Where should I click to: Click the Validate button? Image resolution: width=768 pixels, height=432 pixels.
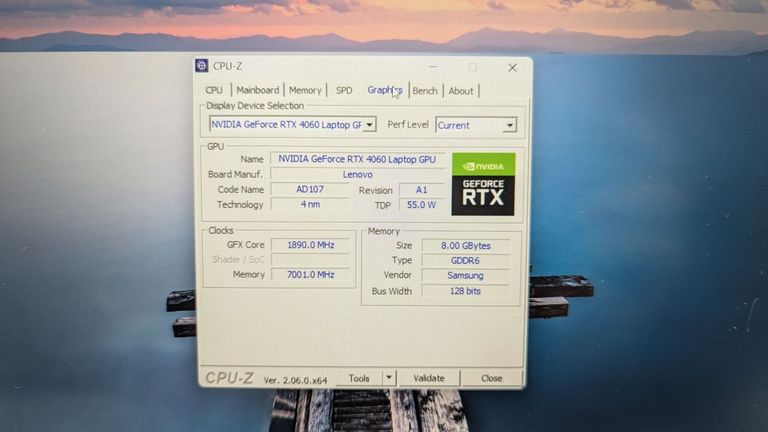[429, 378]
